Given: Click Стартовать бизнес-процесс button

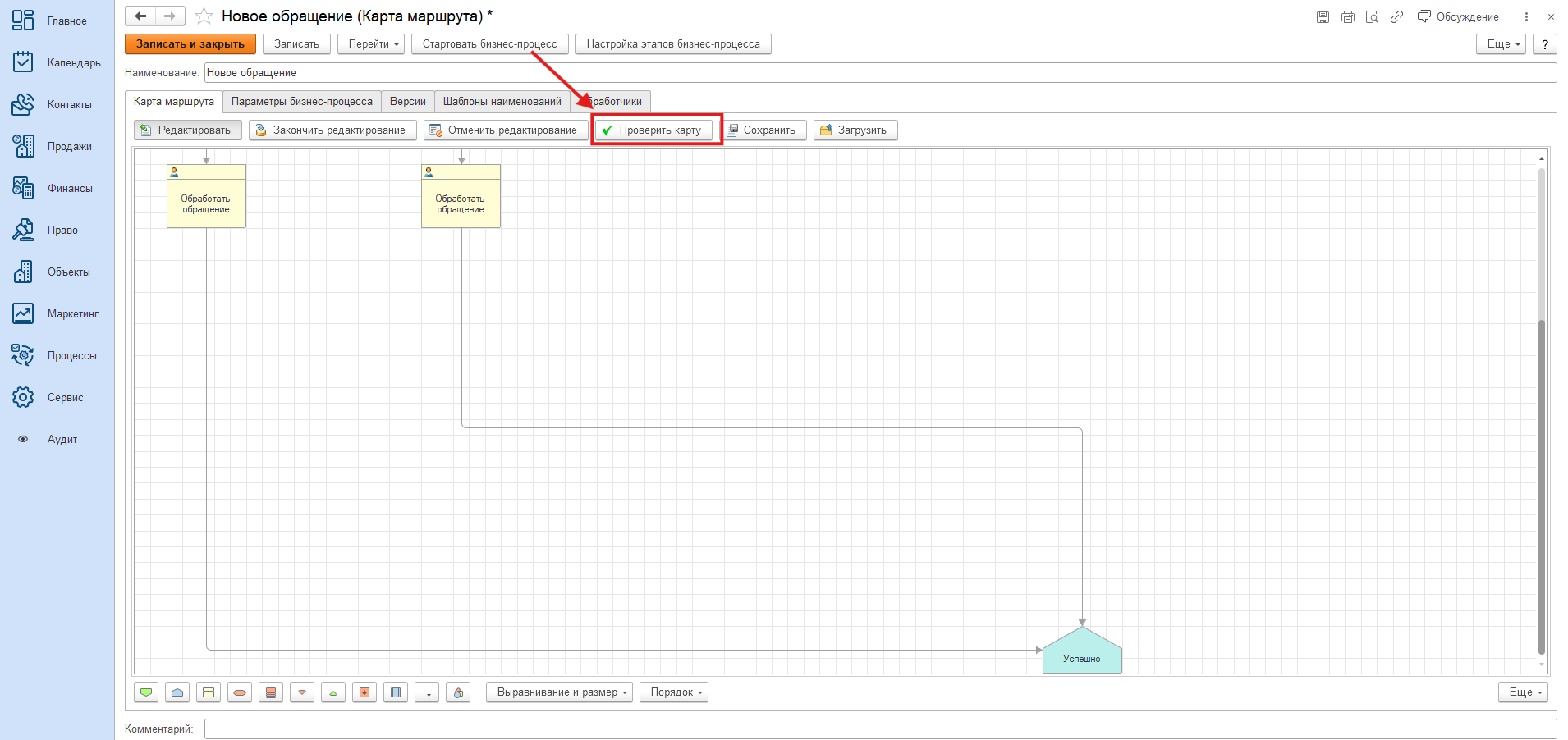Looking at the screenshot, I should [x=490, y=44].
